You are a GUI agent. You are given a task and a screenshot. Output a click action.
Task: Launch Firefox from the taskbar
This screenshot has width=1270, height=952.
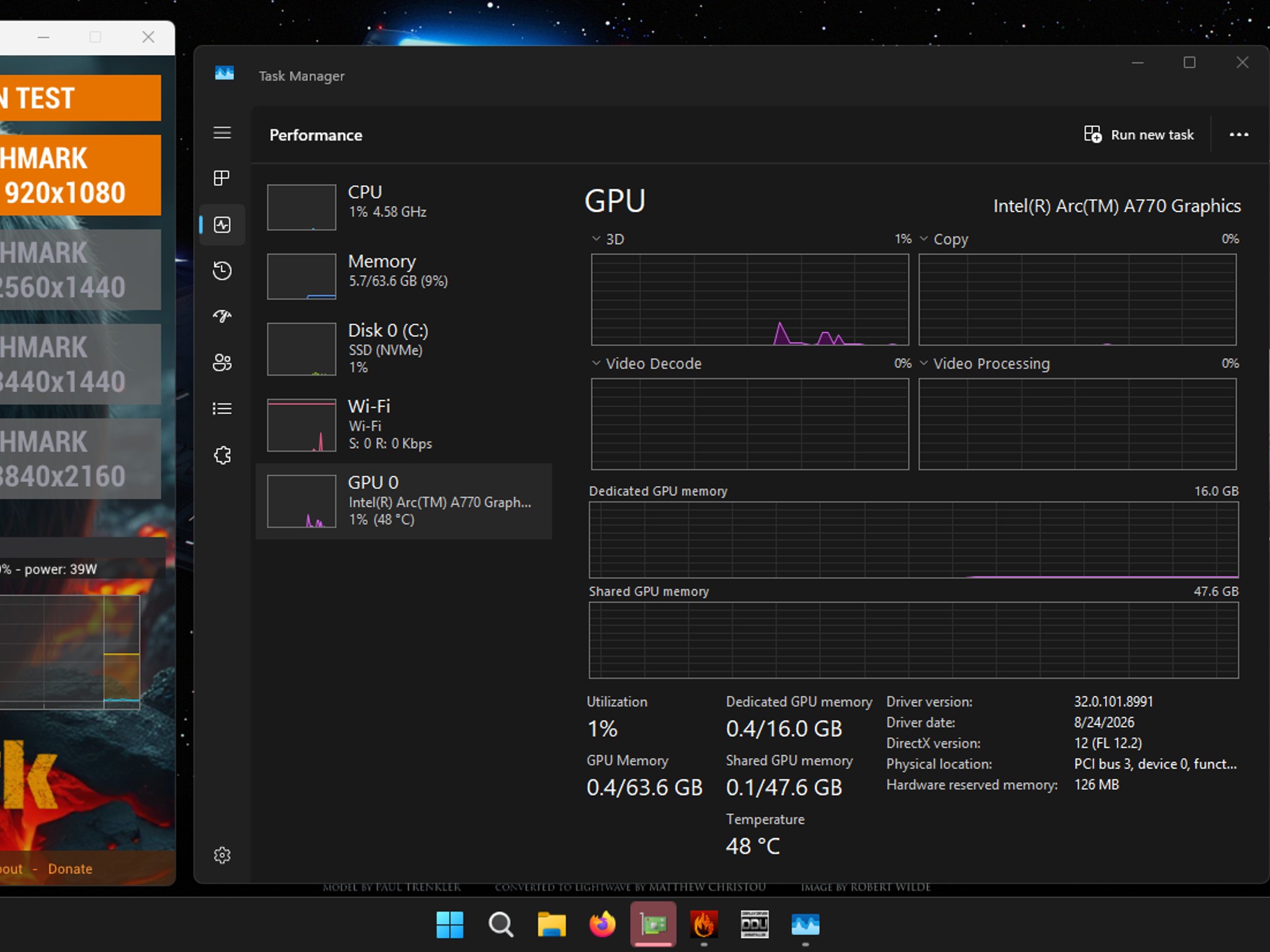coord(602,925)
